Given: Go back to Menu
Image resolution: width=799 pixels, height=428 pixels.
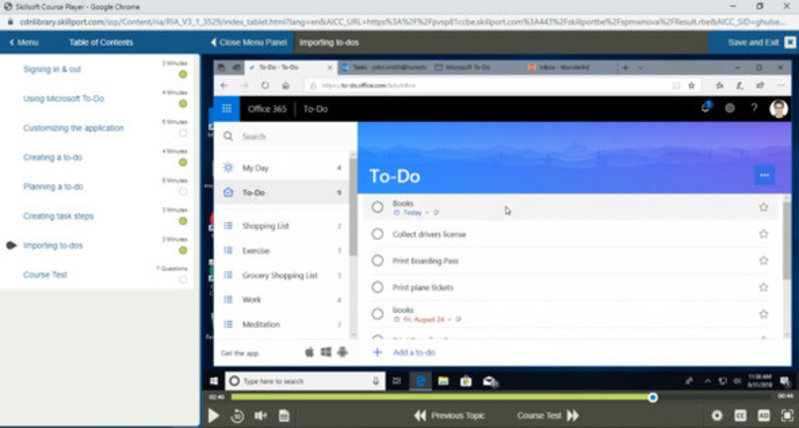Looking at the screenshot, I should 24,42.
